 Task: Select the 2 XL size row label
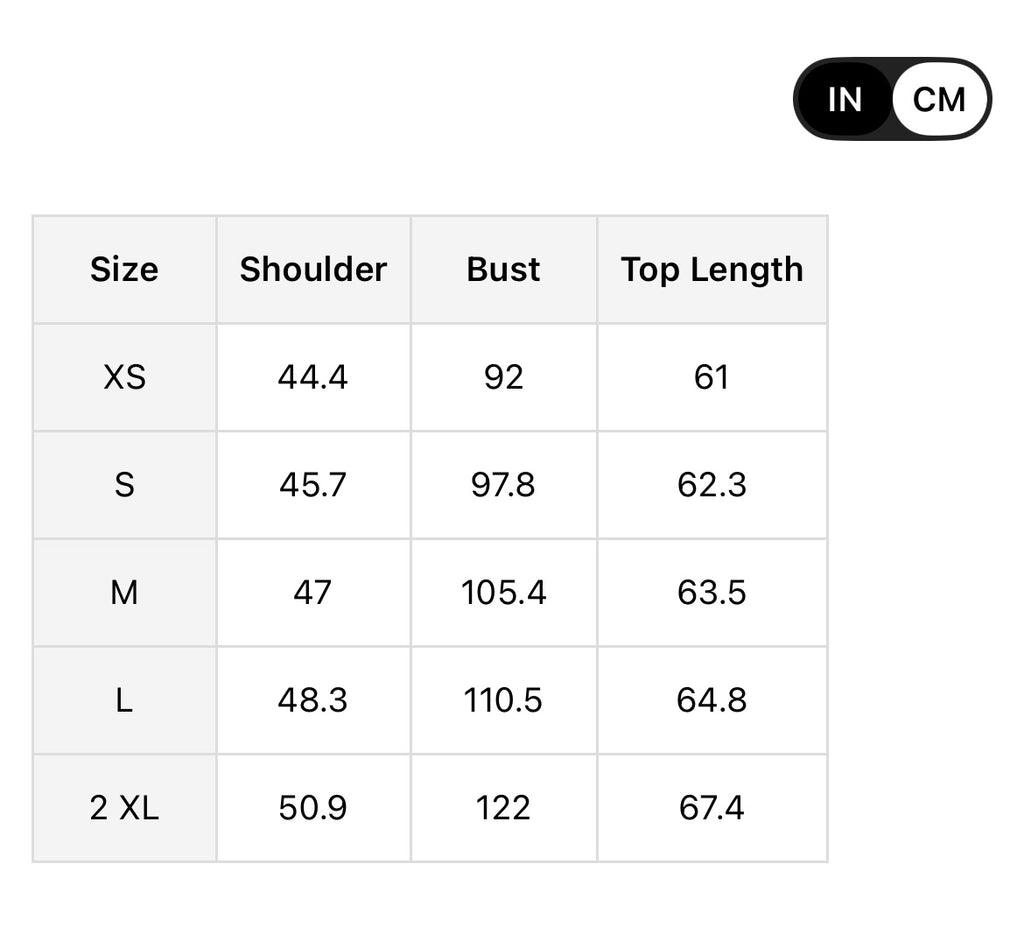tap(124, 808)
